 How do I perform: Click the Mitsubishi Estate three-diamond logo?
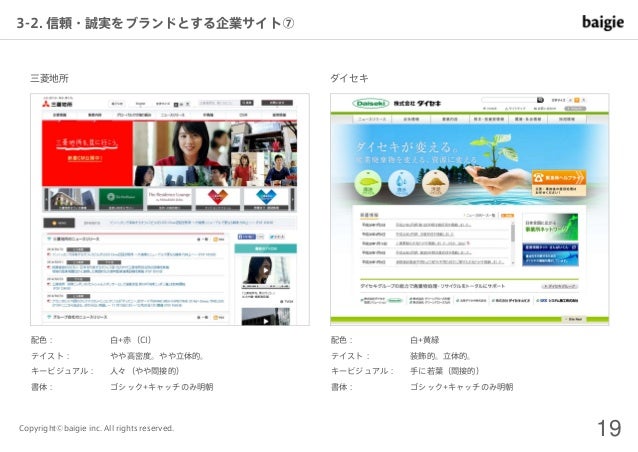(x=46, y=104)
